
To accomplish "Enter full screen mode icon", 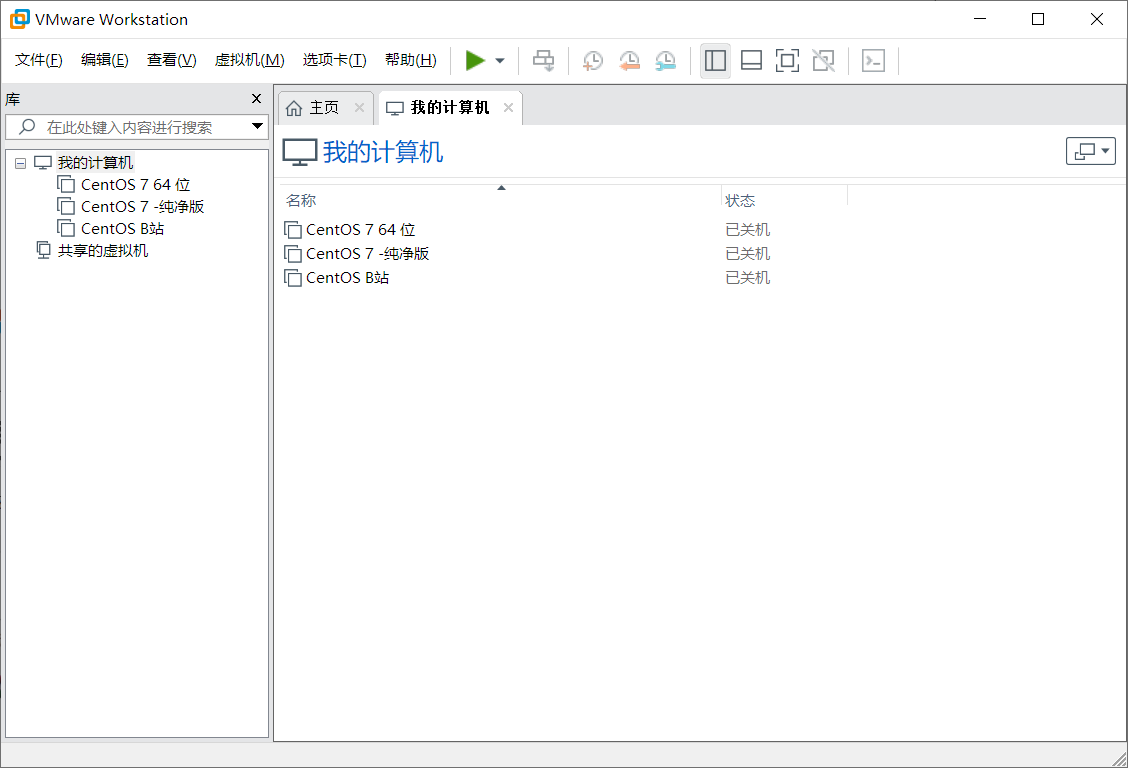I will tap(787, 60).
